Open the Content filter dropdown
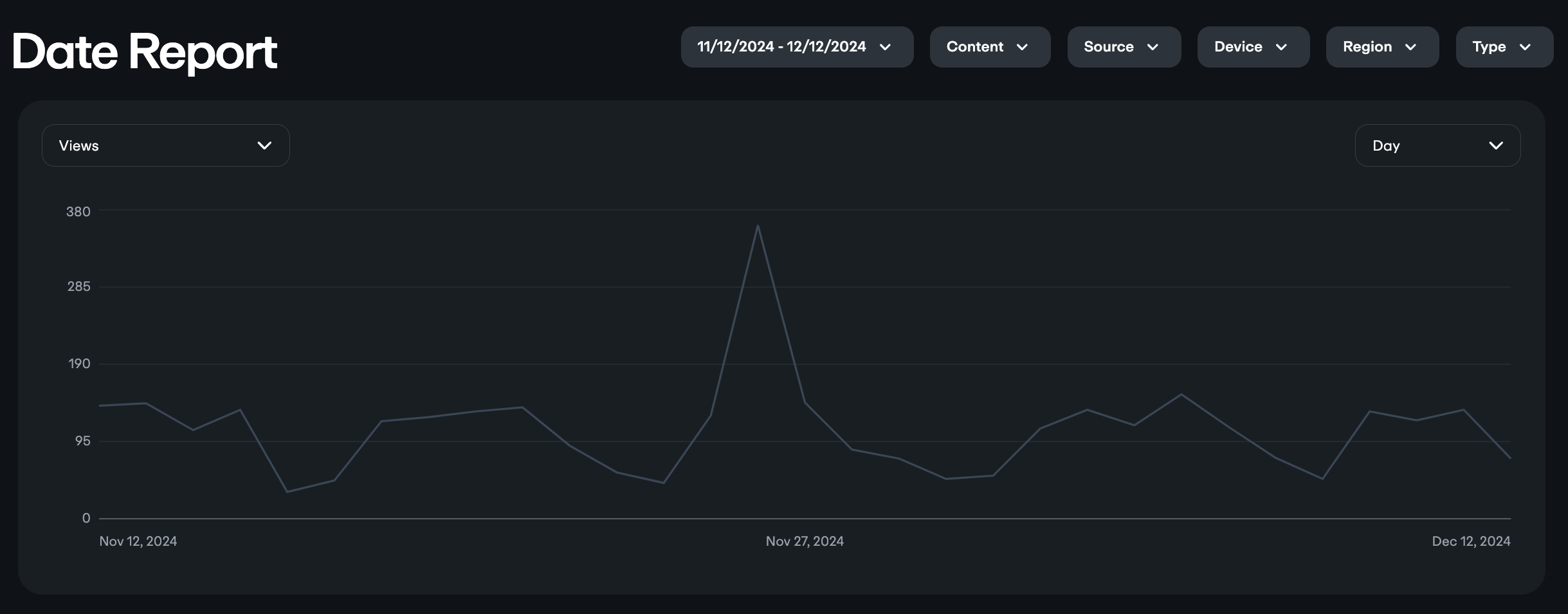 975,47
